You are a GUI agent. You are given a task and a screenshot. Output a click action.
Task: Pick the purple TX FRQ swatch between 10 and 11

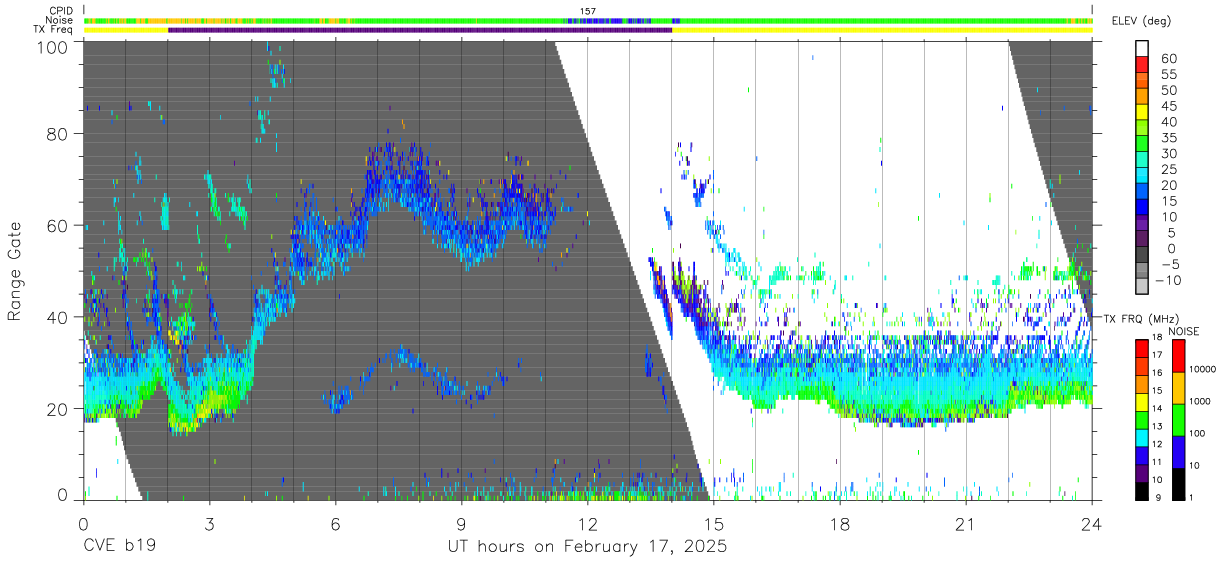point(1142,474)
